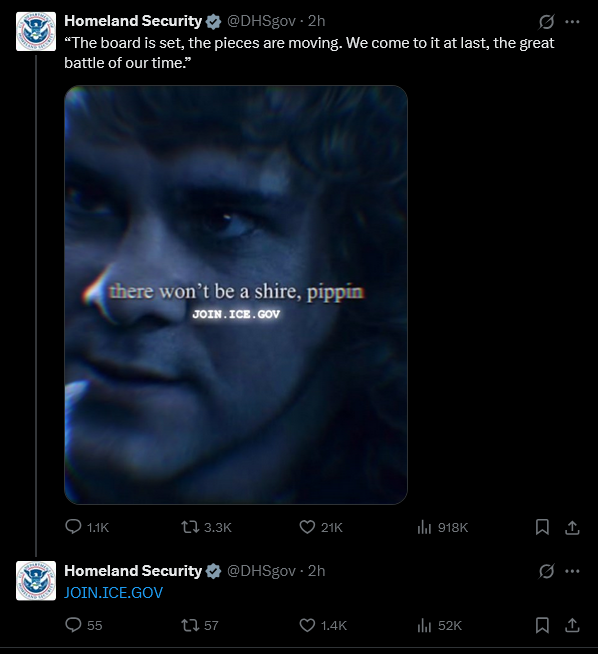Screen dimensions: 598x654
Task: Share the first post via share icon
Action: [572, 527]
